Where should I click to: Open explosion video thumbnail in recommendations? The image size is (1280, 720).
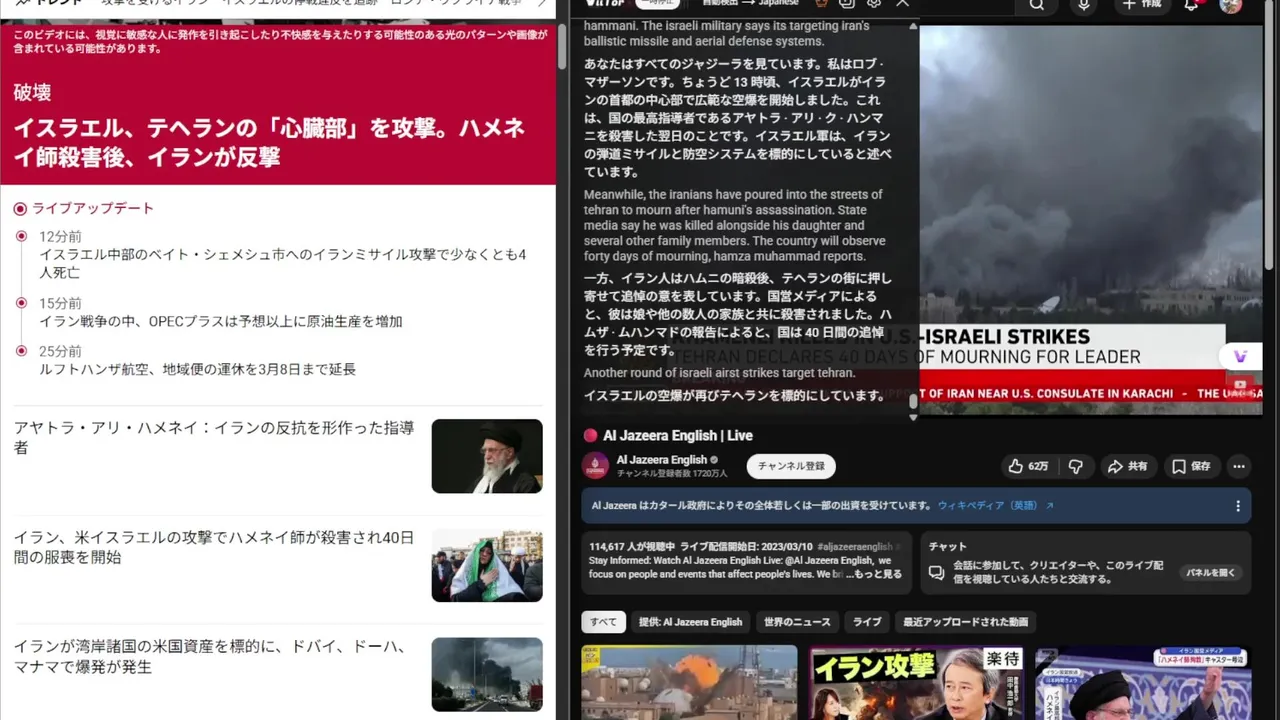coord(690,683)
